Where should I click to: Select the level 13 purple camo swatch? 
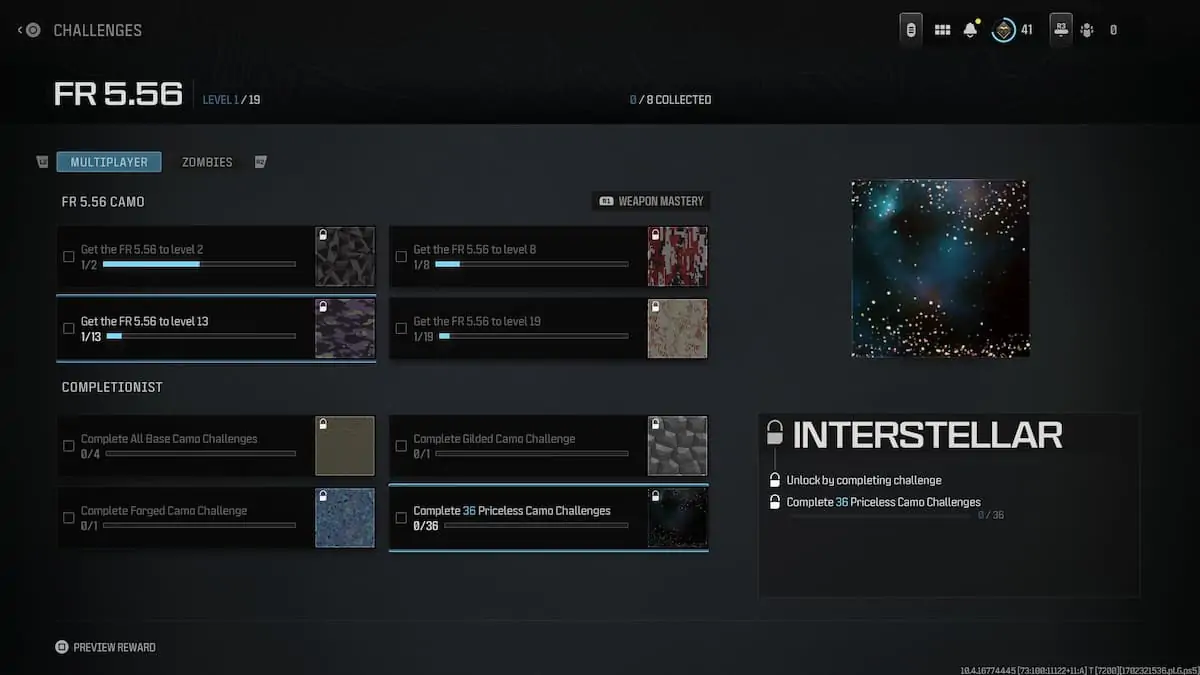[345, 328]
